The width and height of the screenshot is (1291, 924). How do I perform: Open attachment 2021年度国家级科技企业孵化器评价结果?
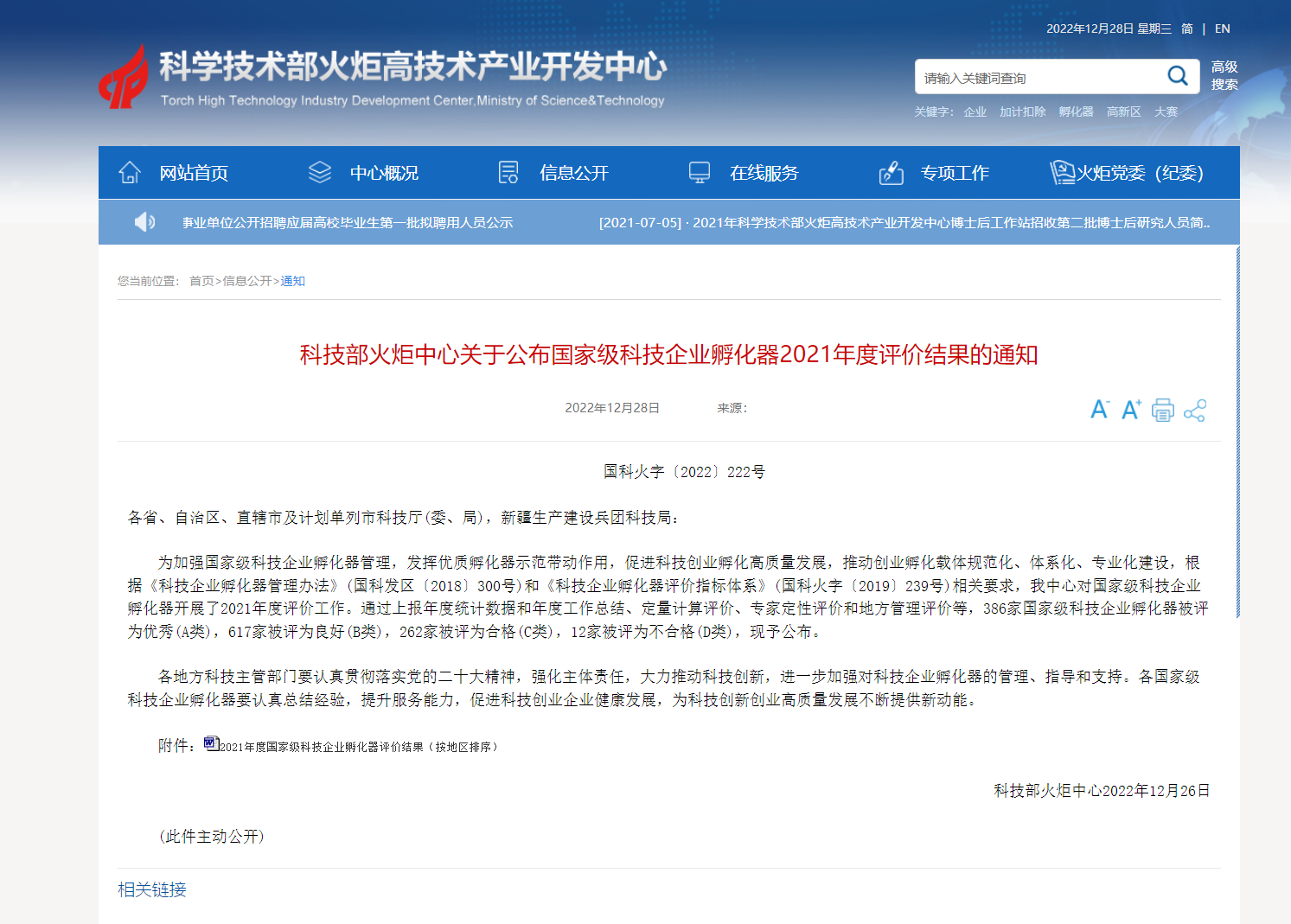(x=359, y=747)
